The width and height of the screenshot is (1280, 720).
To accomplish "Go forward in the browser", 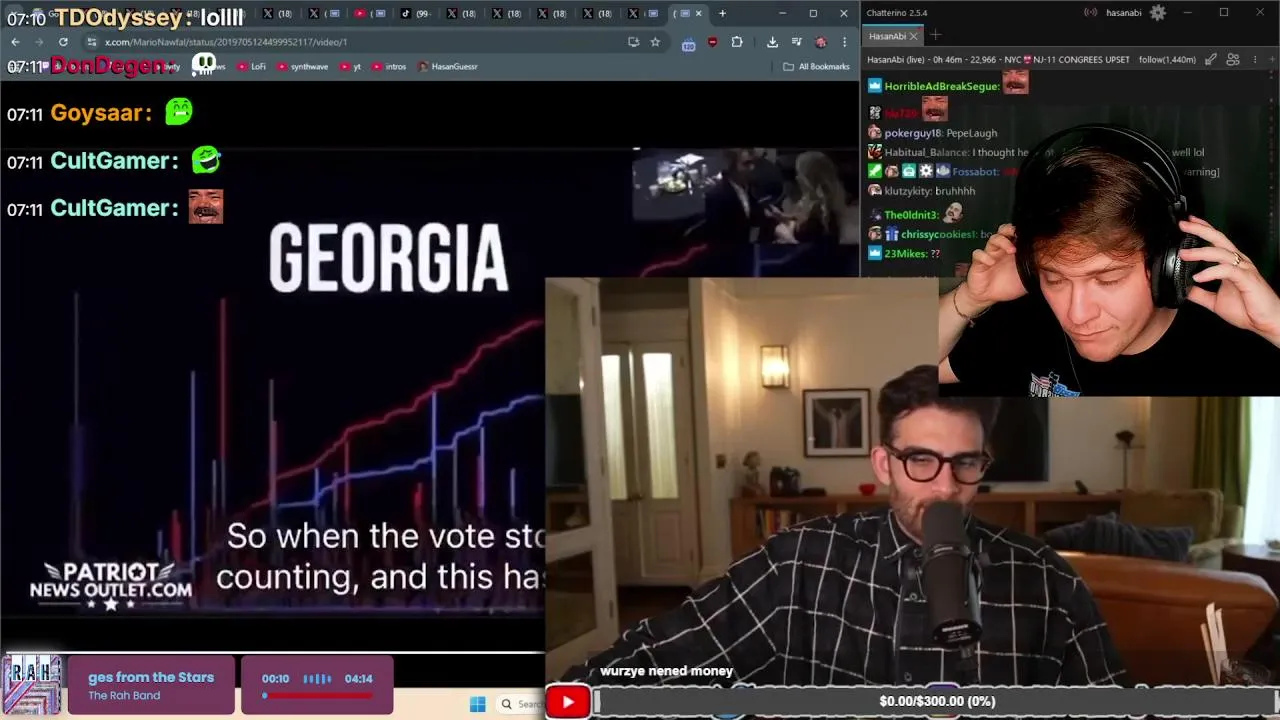I will coord(39,42).
